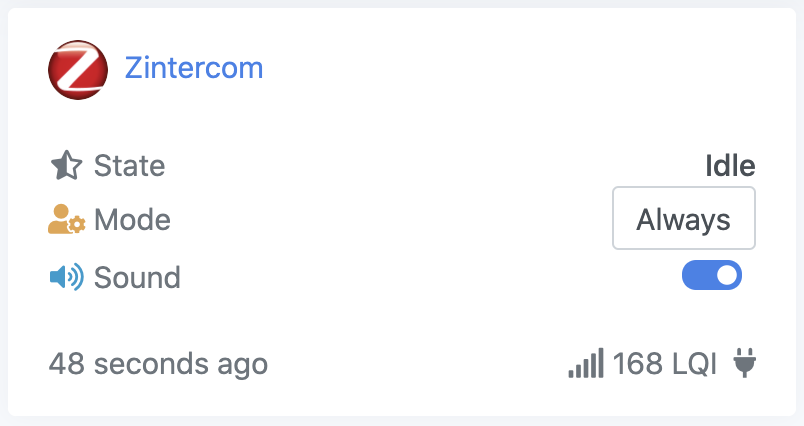Toggle the Sound switch off
The image size is (804, 426).
pyautogui.click(x=712, y=275)
